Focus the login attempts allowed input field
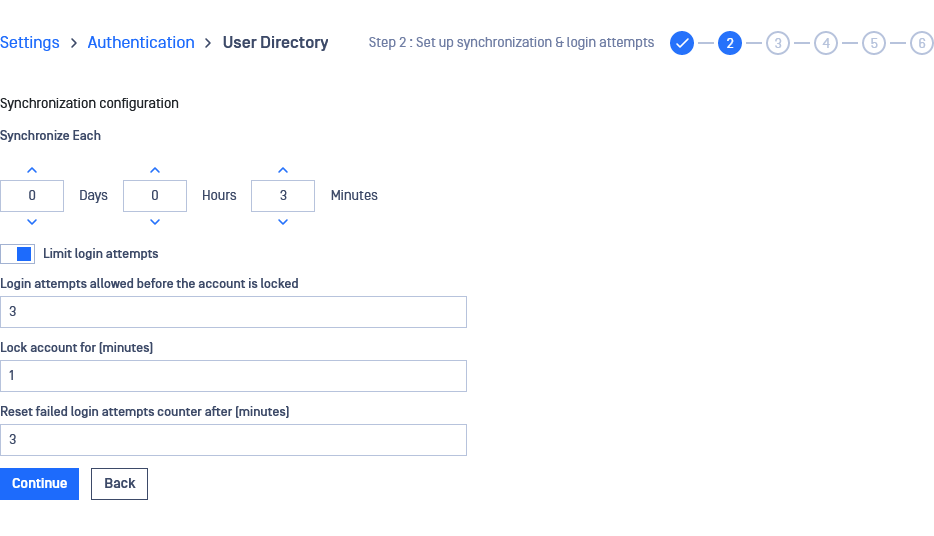Viewport: 934px width, 536px height. click(x=234, y=312)
